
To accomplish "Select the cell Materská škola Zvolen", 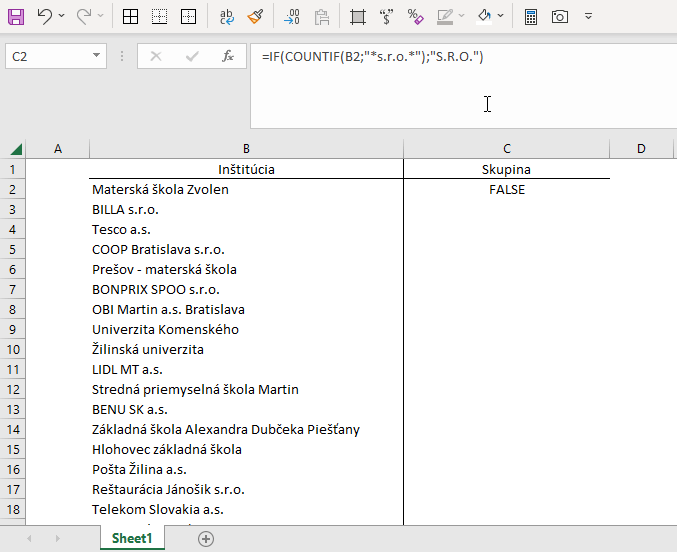I will (x=246, y=190).
